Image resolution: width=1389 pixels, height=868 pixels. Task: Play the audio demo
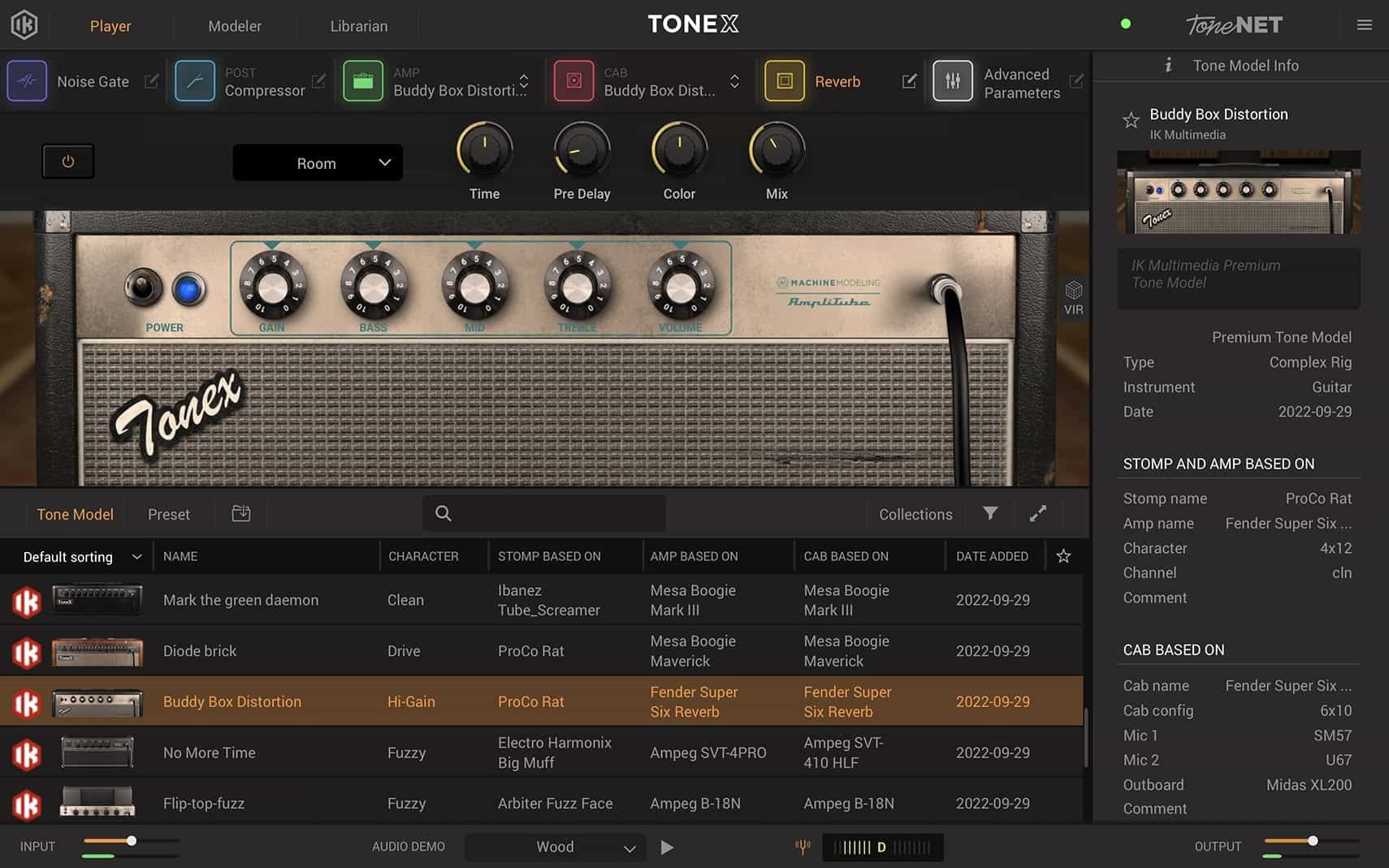tap(667, 847)
